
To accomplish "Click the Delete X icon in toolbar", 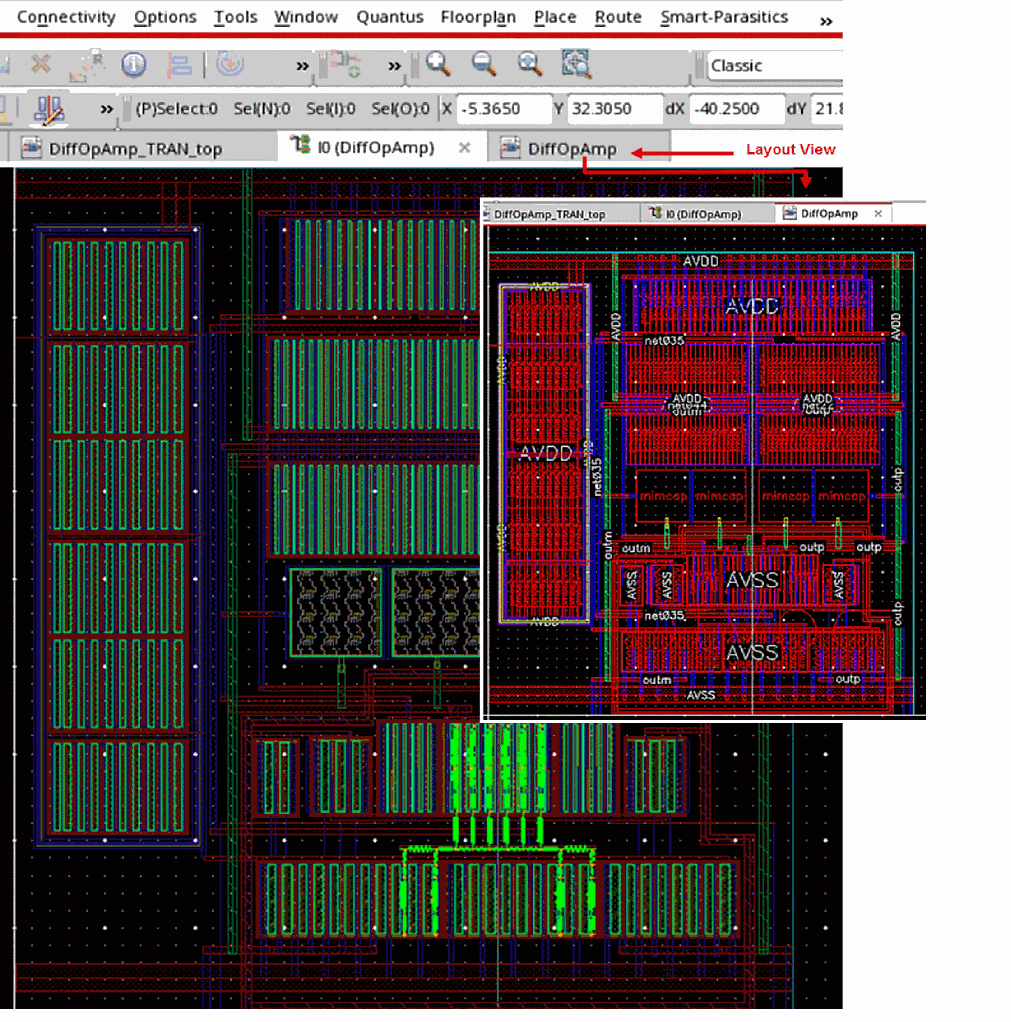I will pos(40,66).
